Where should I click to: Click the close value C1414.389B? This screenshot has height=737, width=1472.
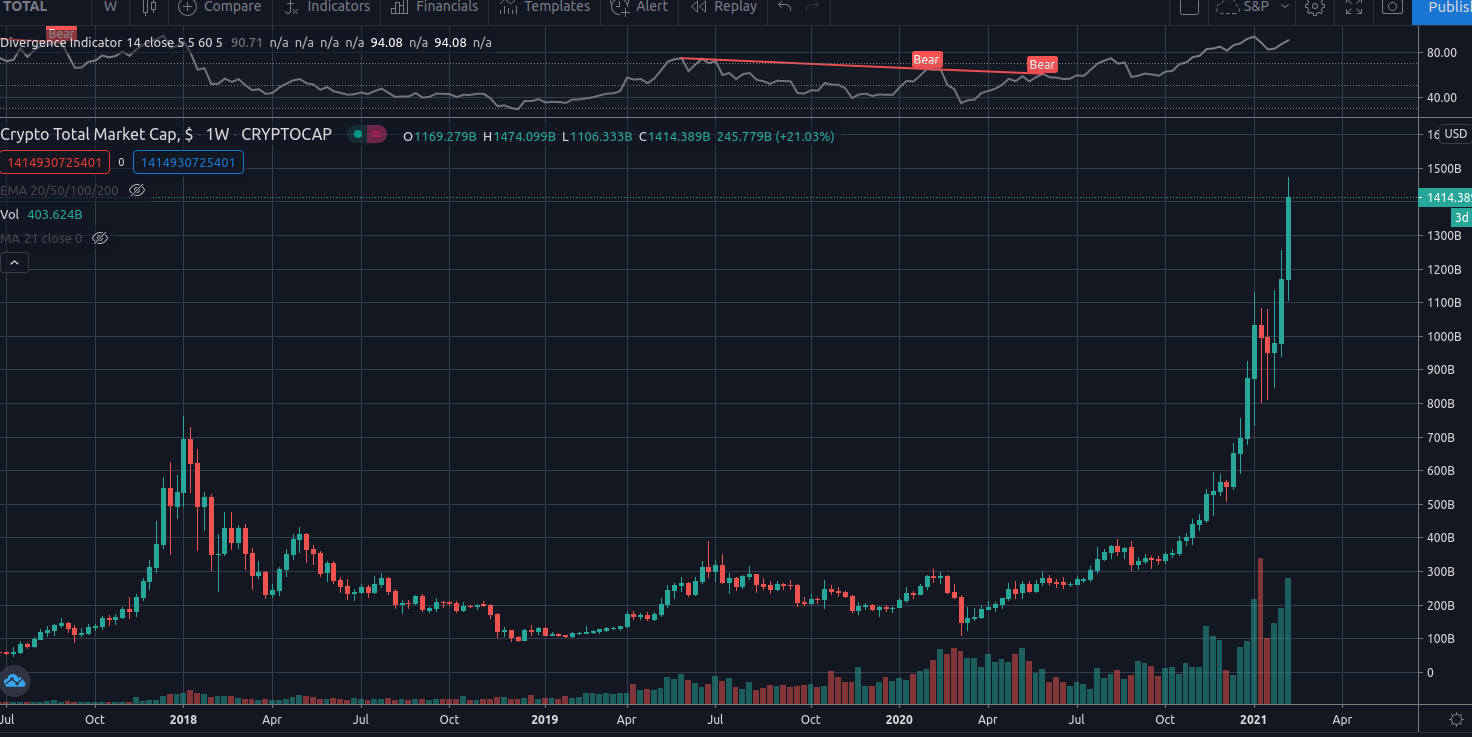(675, 136)
